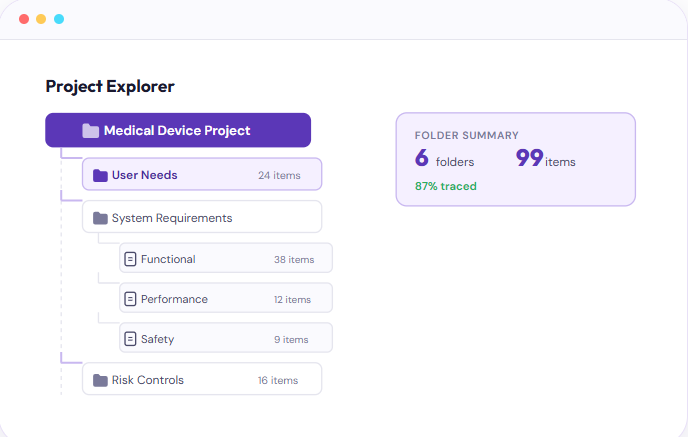The image size is (688, 437).
Task: Select the Safety requirements item
Action: point(157,339)
